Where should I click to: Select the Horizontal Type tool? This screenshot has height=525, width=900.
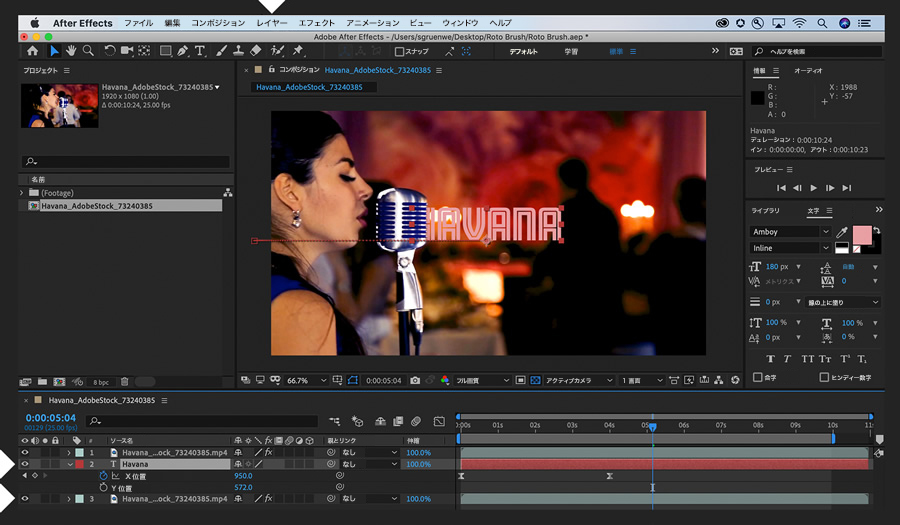[200, 51]
